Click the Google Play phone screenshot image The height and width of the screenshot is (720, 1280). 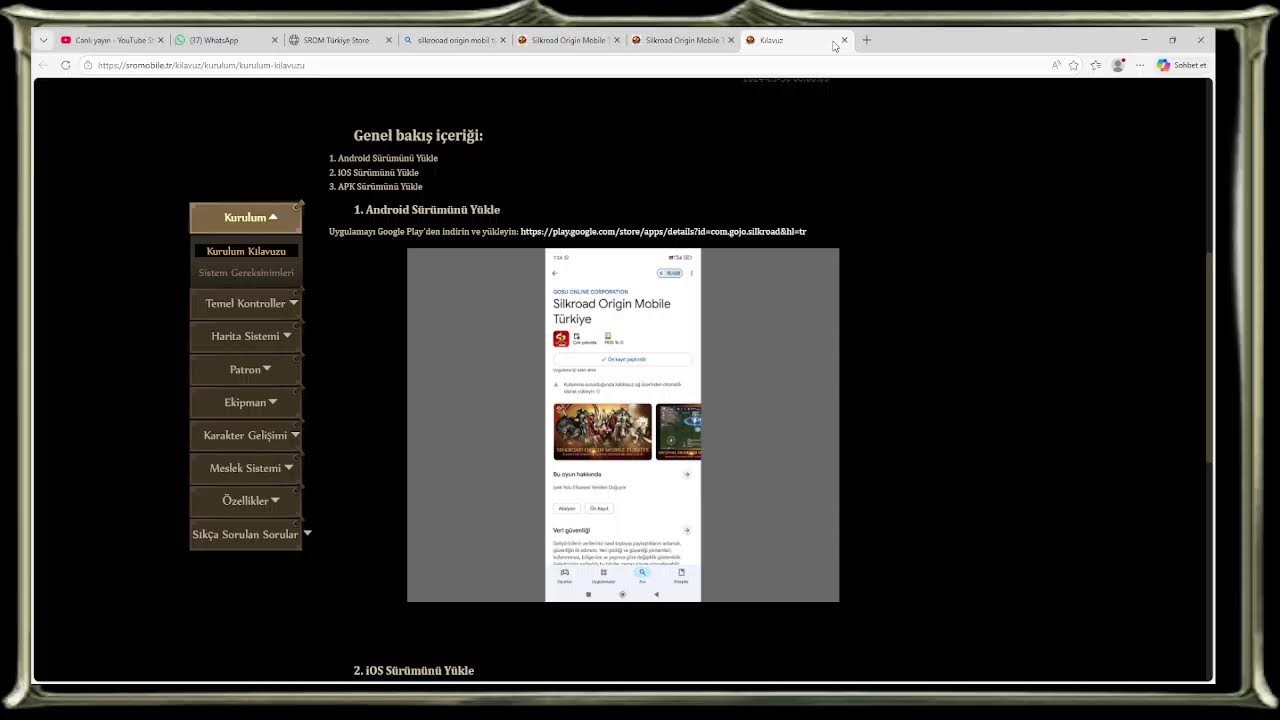(623, 425)
